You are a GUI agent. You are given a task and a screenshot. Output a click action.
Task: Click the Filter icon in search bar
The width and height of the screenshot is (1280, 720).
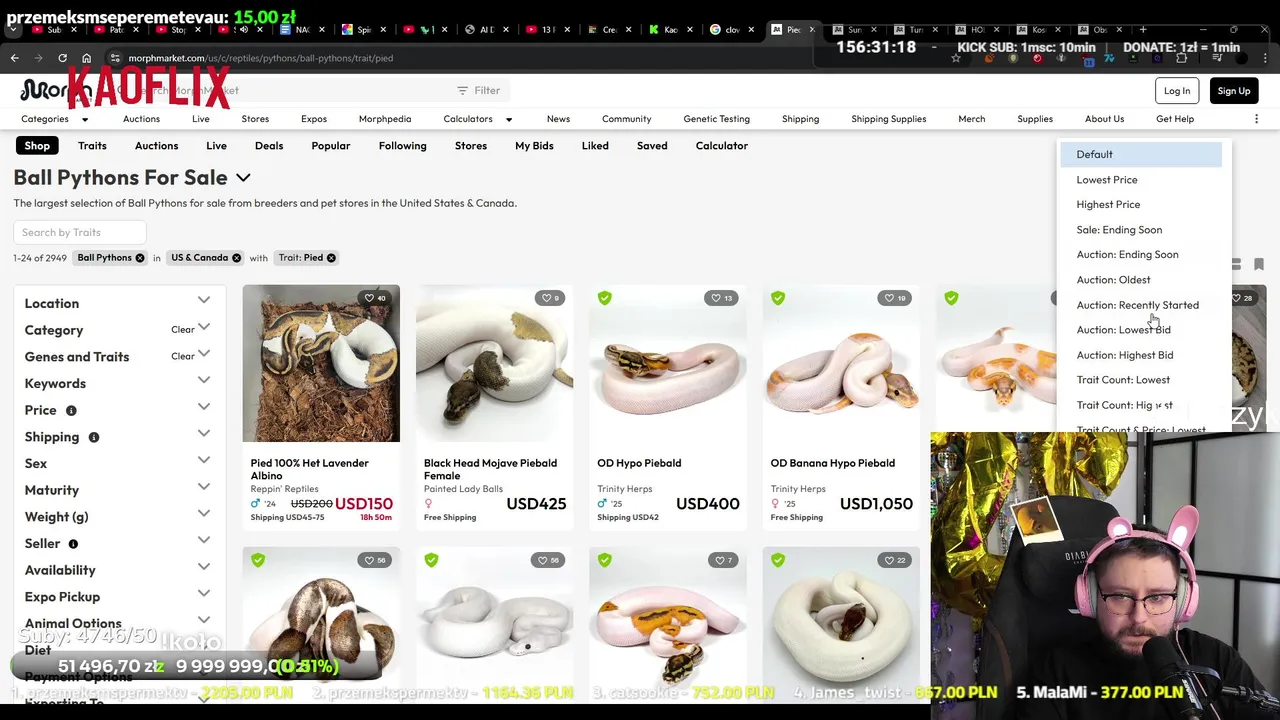click(462, 91)
